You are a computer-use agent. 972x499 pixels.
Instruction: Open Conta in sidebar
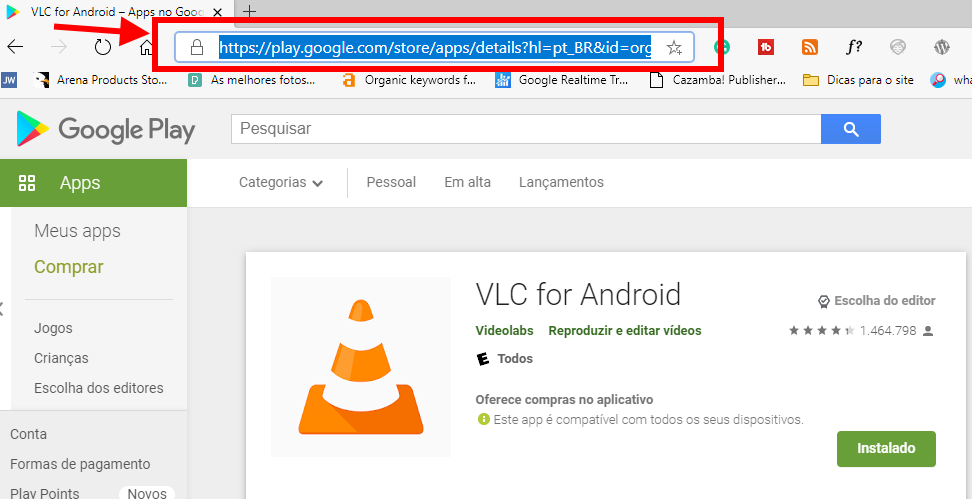click(29, 434)
